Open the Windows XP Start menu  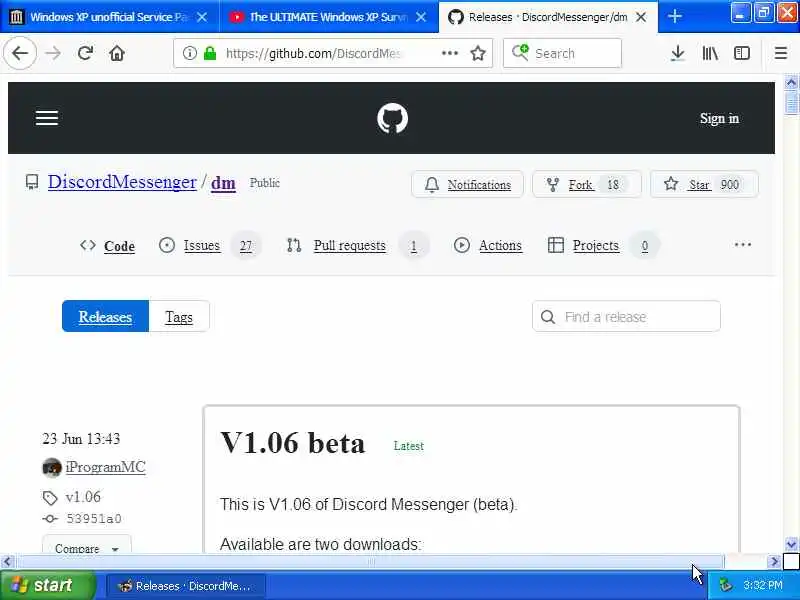coord(47,585)
